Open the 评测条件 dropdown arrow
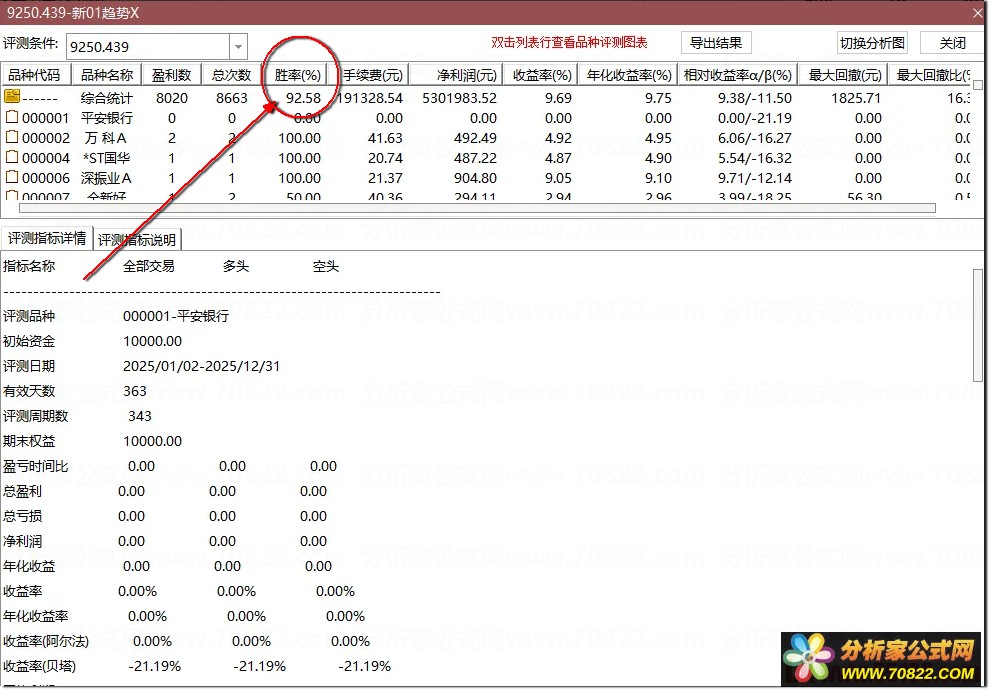The height and width of the screenshot is (690, 991). [238, 47]
